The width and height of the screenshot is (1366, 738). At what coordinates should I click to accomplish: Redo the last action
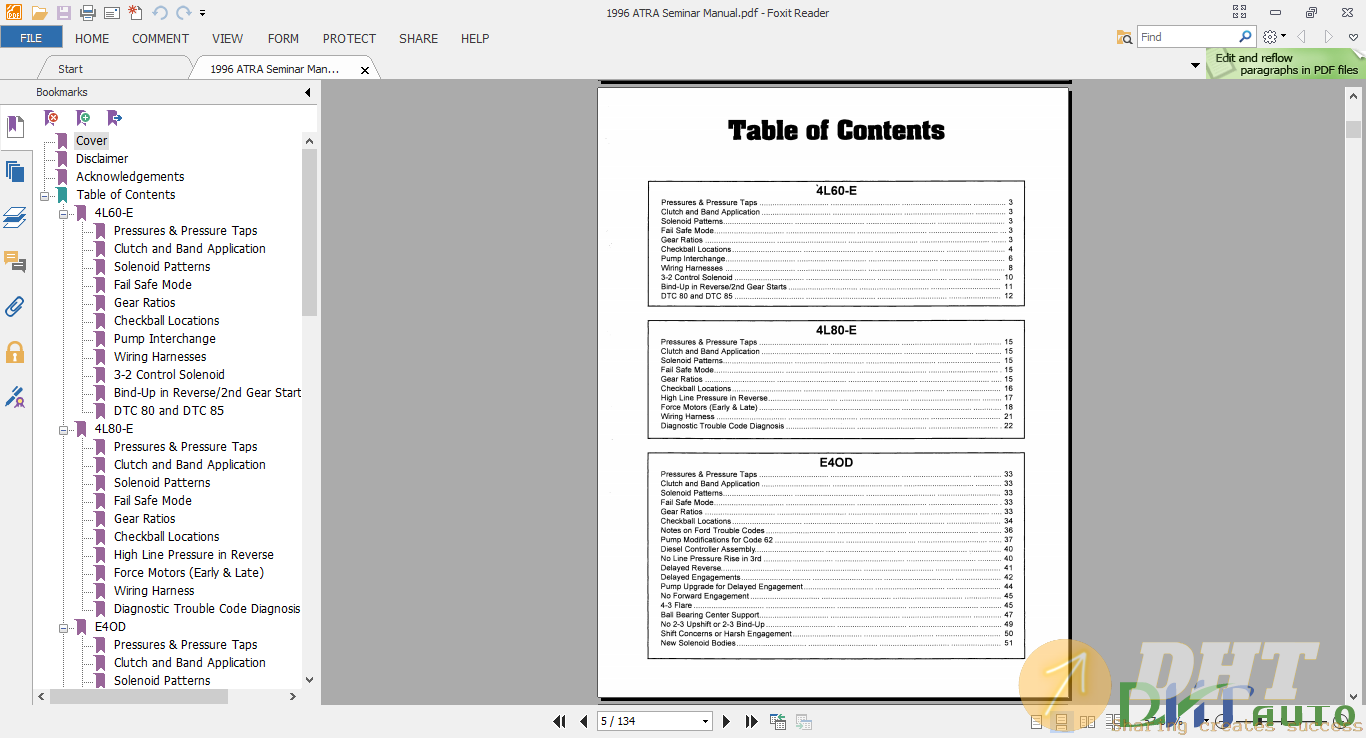(x=183, y=13)
